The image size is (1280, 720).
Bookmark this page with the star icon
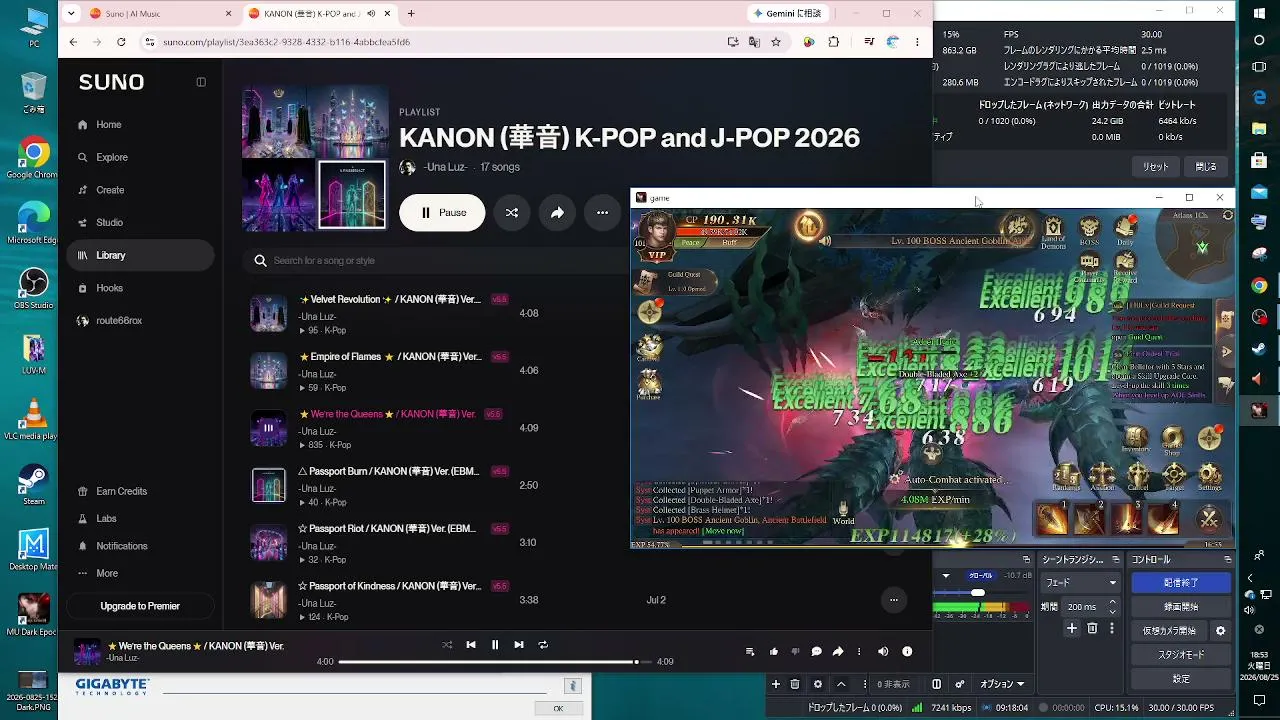point(776,42)
